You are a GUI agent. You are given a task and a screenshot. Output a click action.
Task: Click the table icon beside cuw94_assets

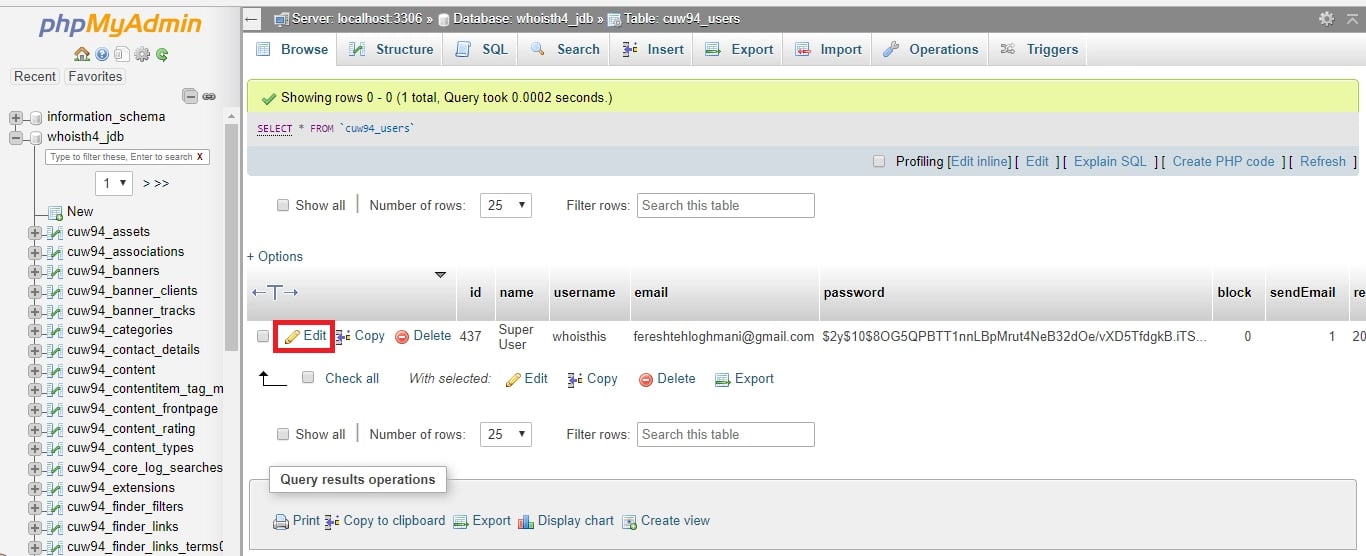(x=55, y=232)
